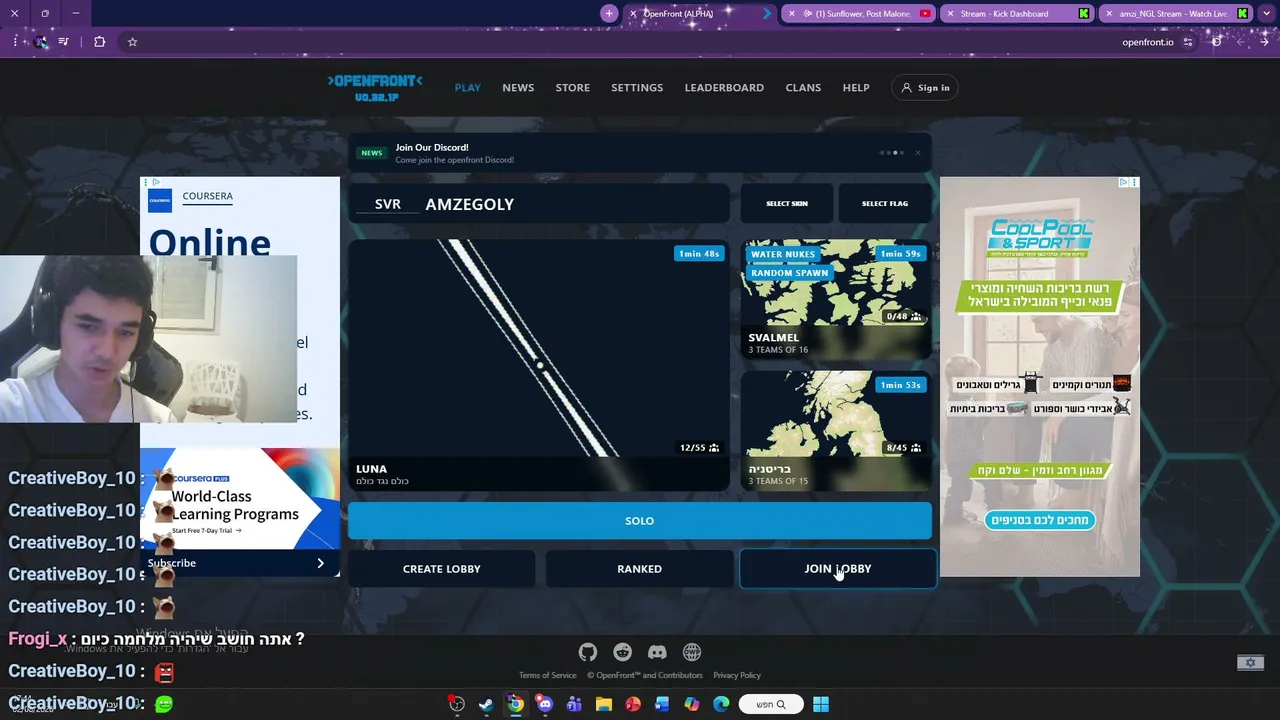This screenshot has width=1280, height=720.
Task: Switch to the Sunflower, Post Malone tab
Action: 858,14
